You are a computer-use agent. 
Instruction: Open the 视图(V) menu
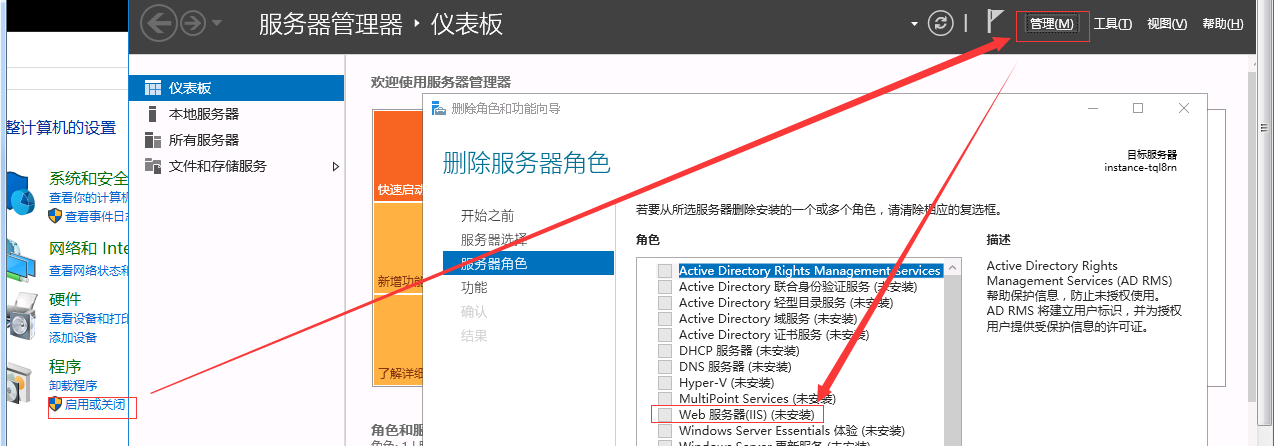(x=1166, y=24)
